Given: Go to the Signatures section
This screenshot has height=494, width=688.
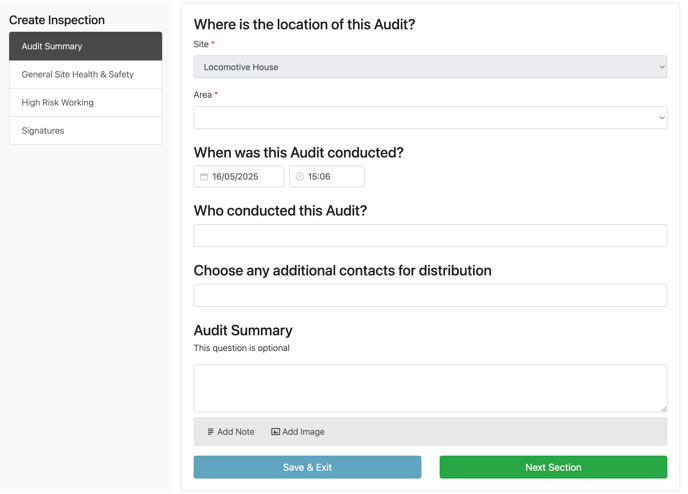Looking at the screenshot, I should pyautogui.click(x=86, y=131).
